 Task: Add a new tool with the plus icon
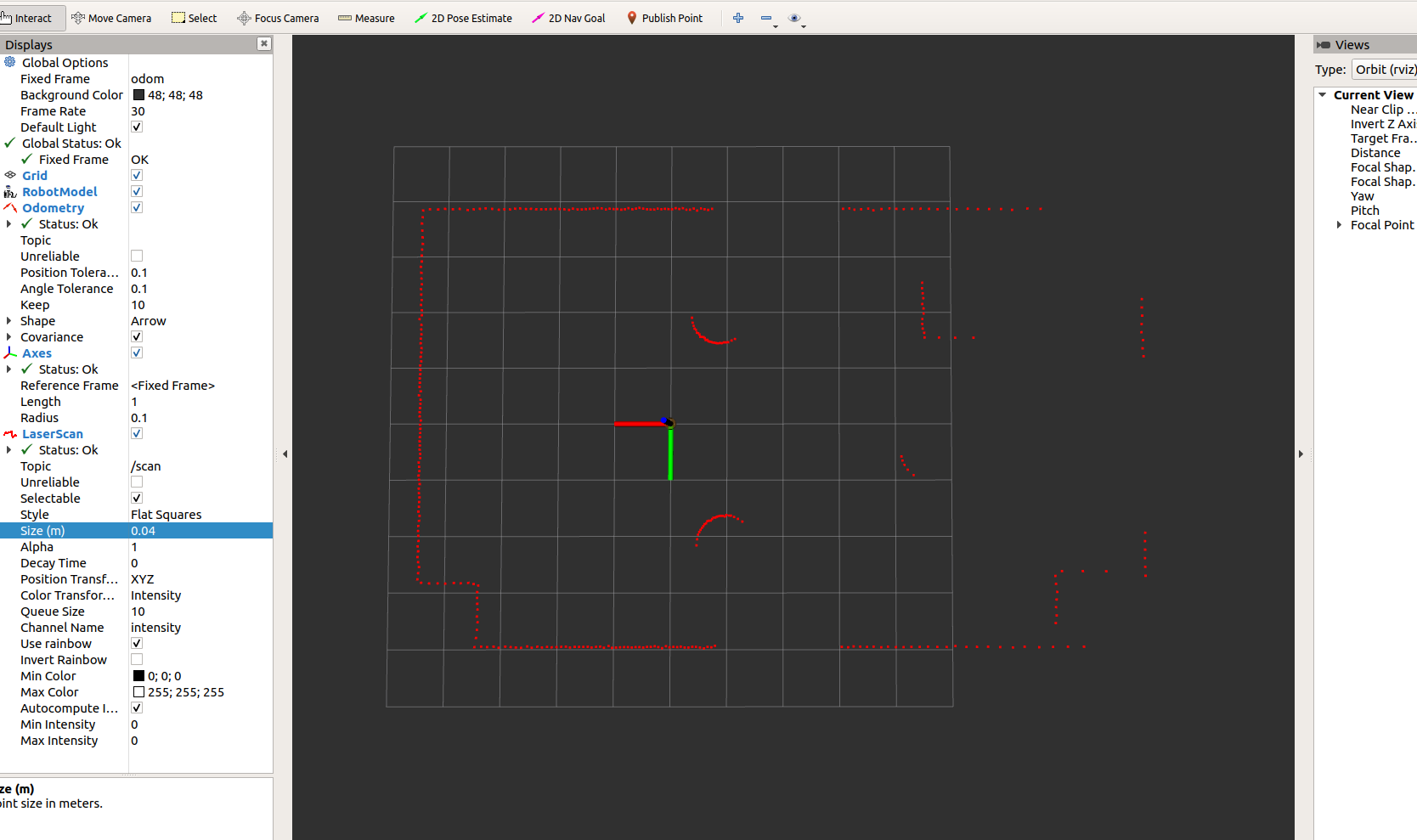(737, 17)
